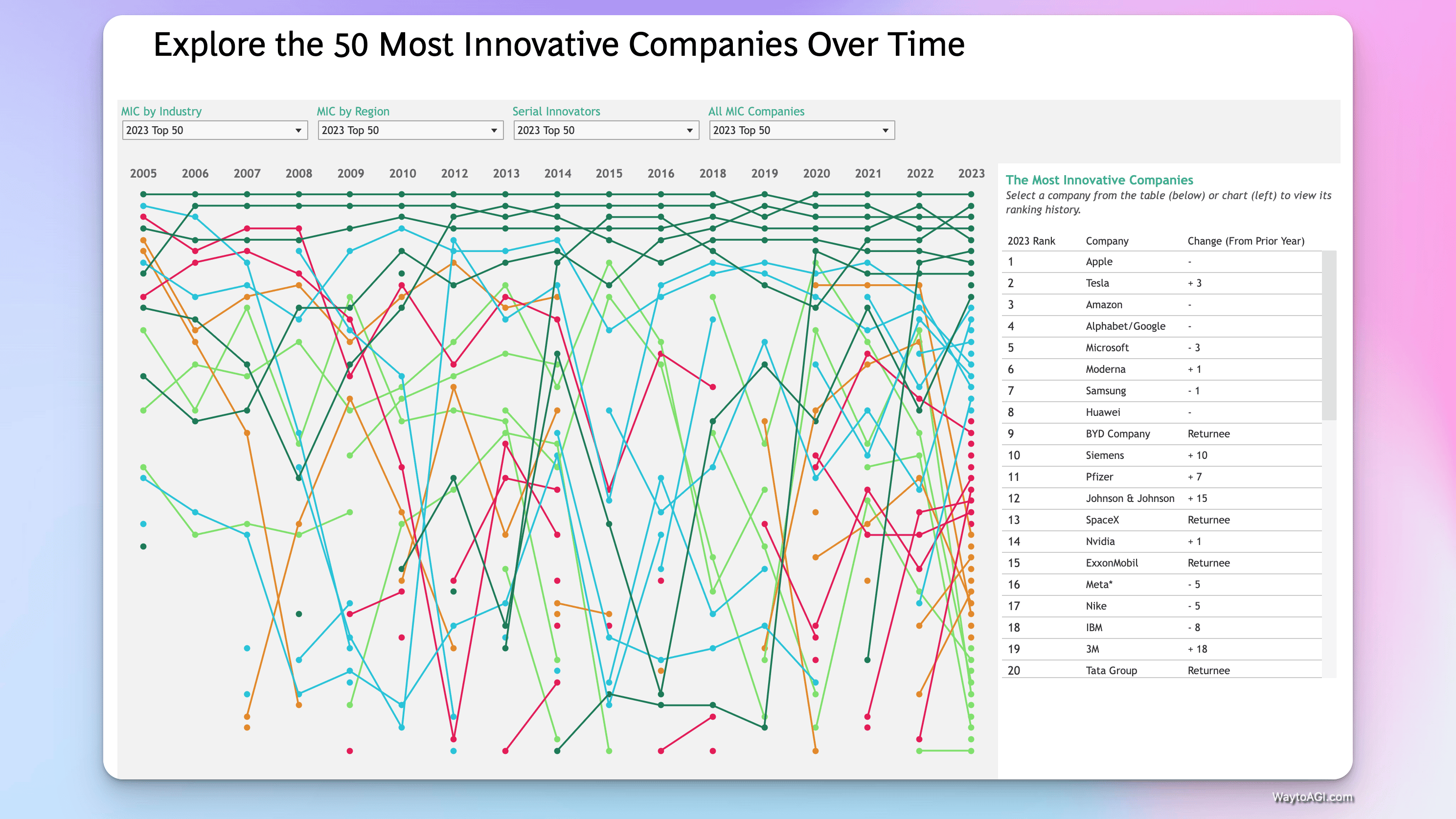Image resolution: width=1456 pixels, height=819 pixels.
Task: Open the MIC by Region dropdown
Action: coord(410,131)
